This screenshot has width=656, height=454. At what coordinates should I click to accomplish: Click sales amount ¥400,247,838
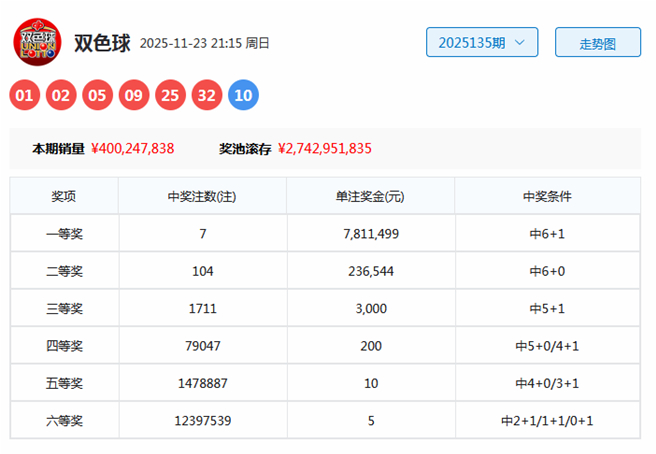[133, 149]
